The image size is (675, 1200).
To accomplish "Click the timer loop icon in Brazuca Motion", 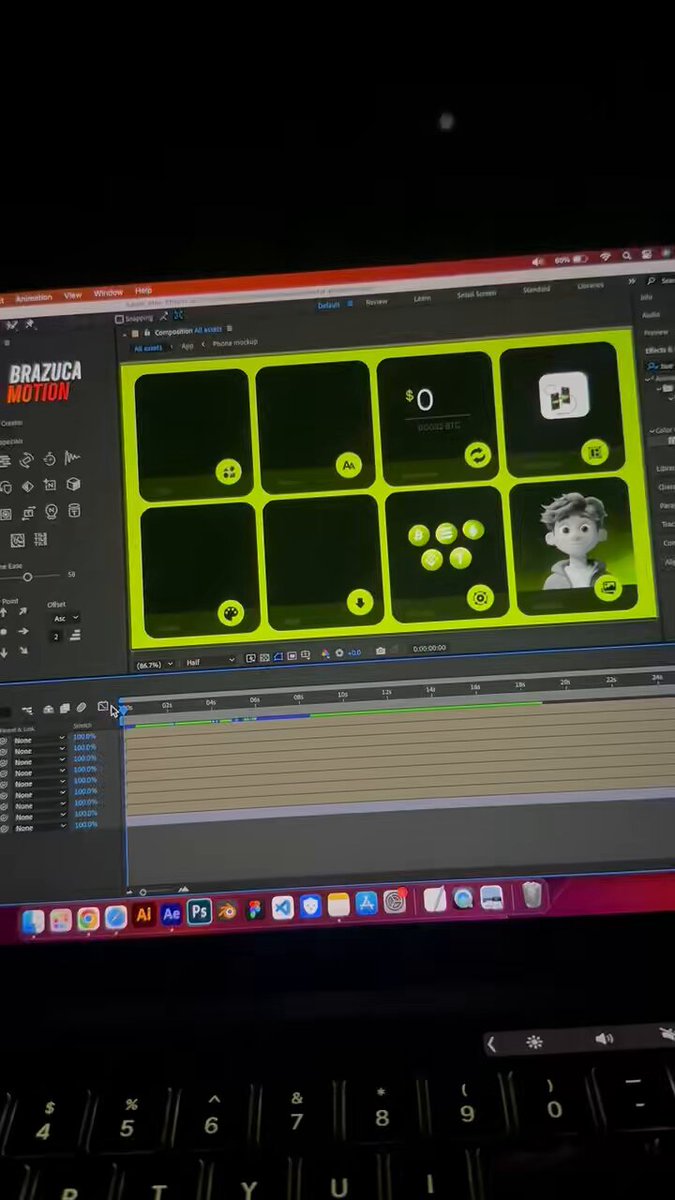I will click(x=49, y=459).
